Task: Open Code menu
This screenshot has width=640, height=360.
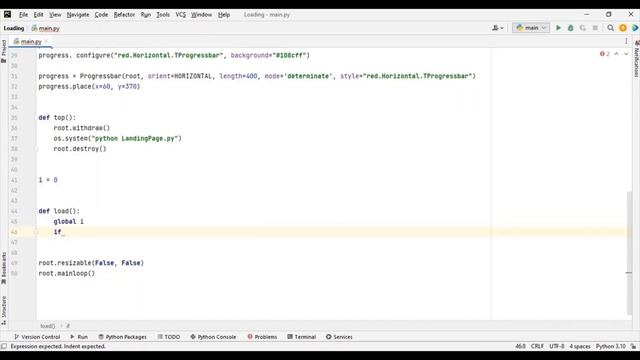Action: pos(101,15)
